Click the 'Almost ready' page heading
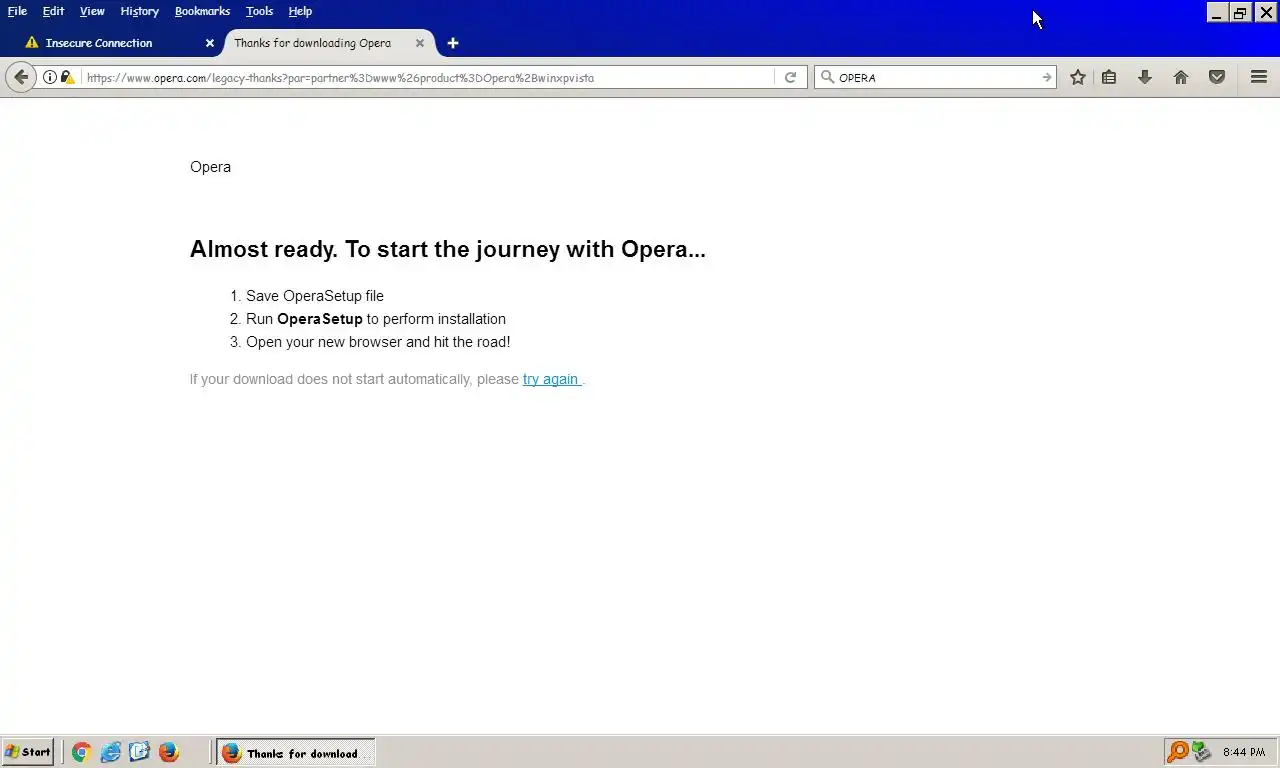 pyautogui.click(x=448, y=249)
